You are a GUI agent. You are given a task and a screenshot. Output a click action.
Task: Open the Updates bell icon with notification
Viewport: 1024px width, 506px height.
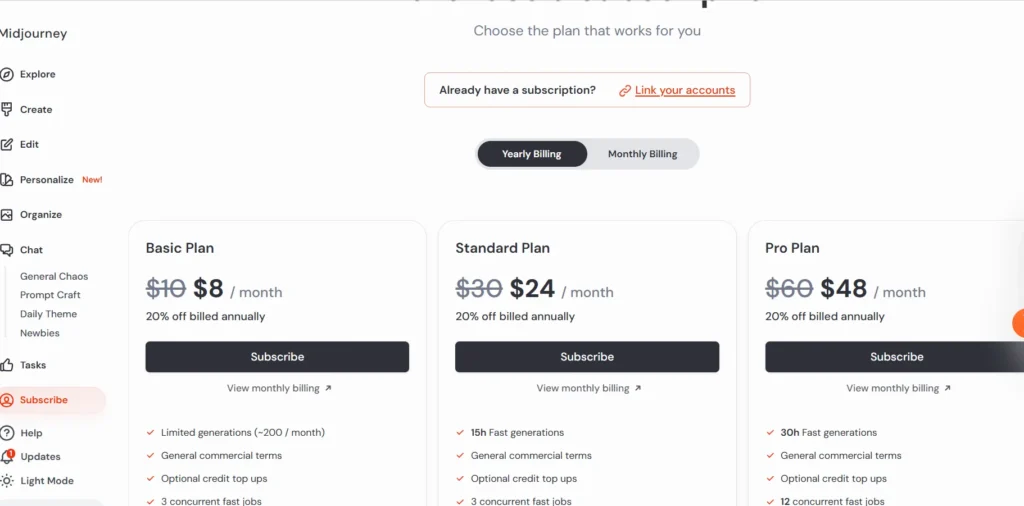7,456
